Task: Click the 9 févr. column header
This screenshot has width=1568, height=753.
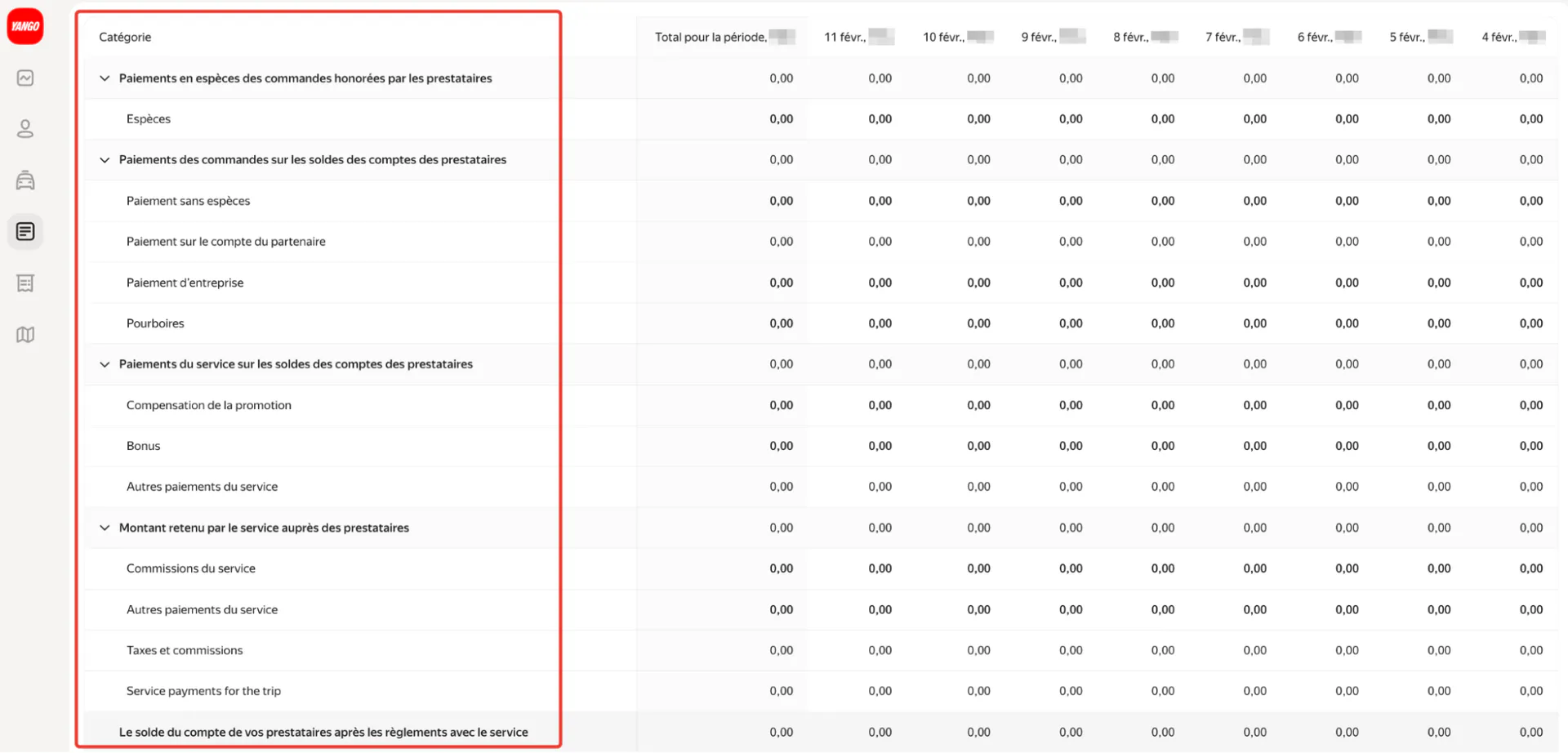Action: tap(1053, 37)
